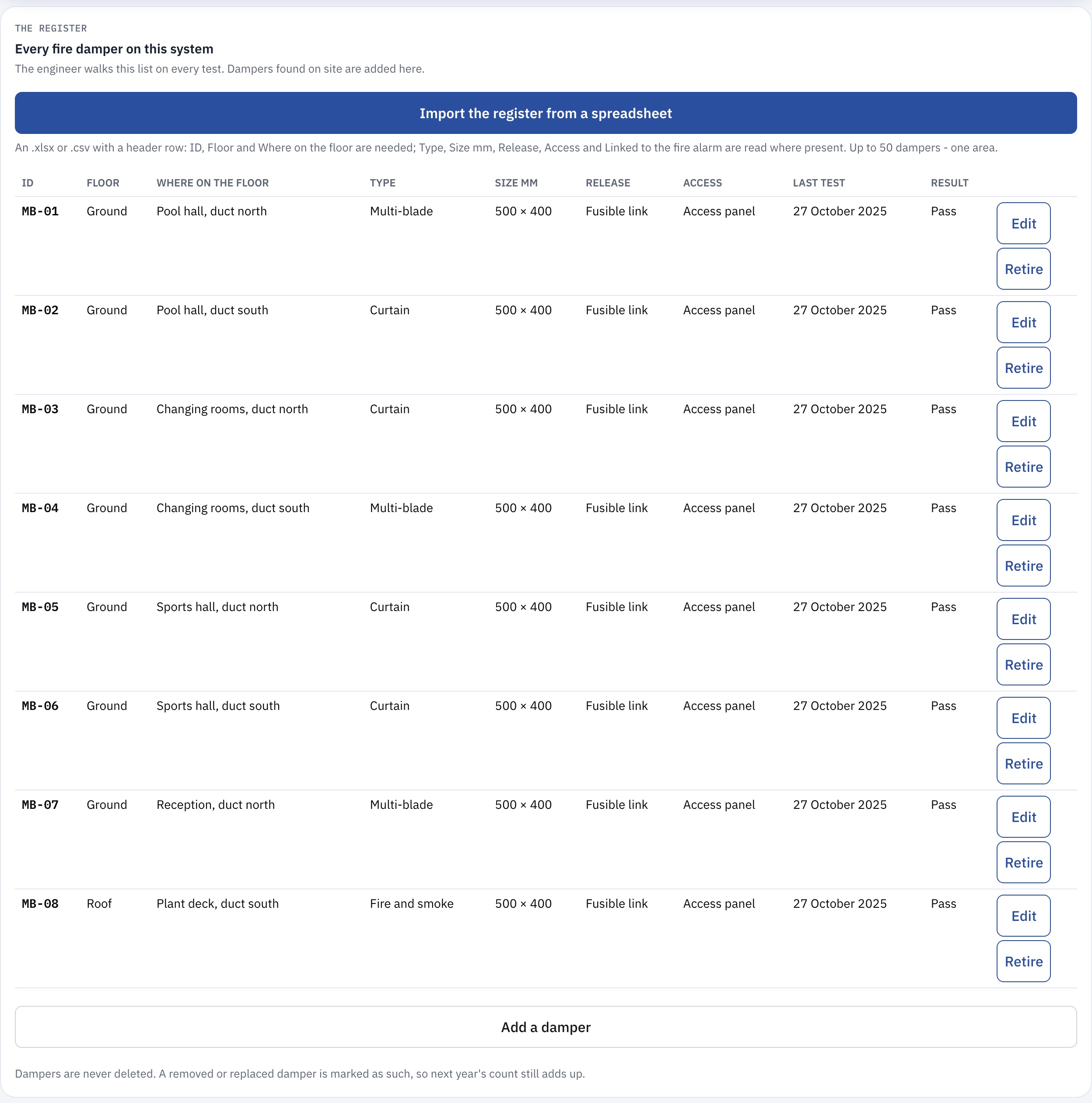Screen dimensions: 1092x1103
Task: Click the 'Fire and smoke' type cell
Action: 411,904
